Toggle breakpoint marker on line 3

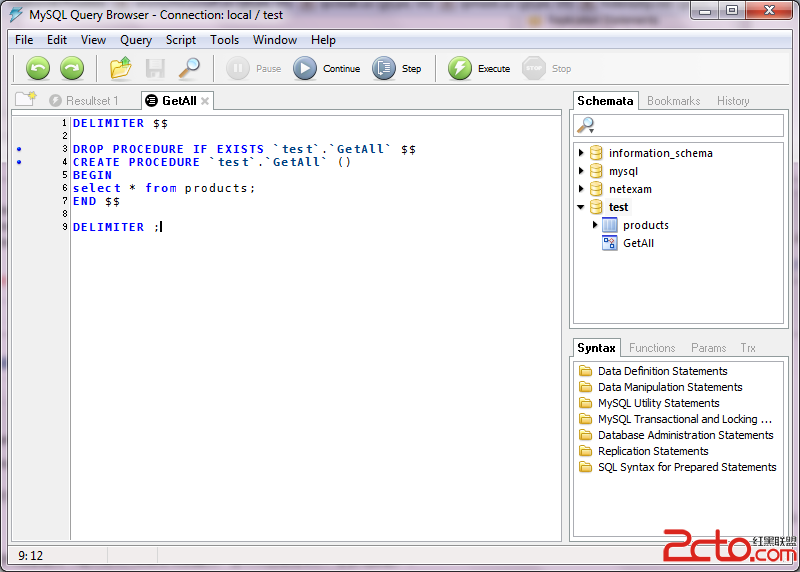pos(19,149)
